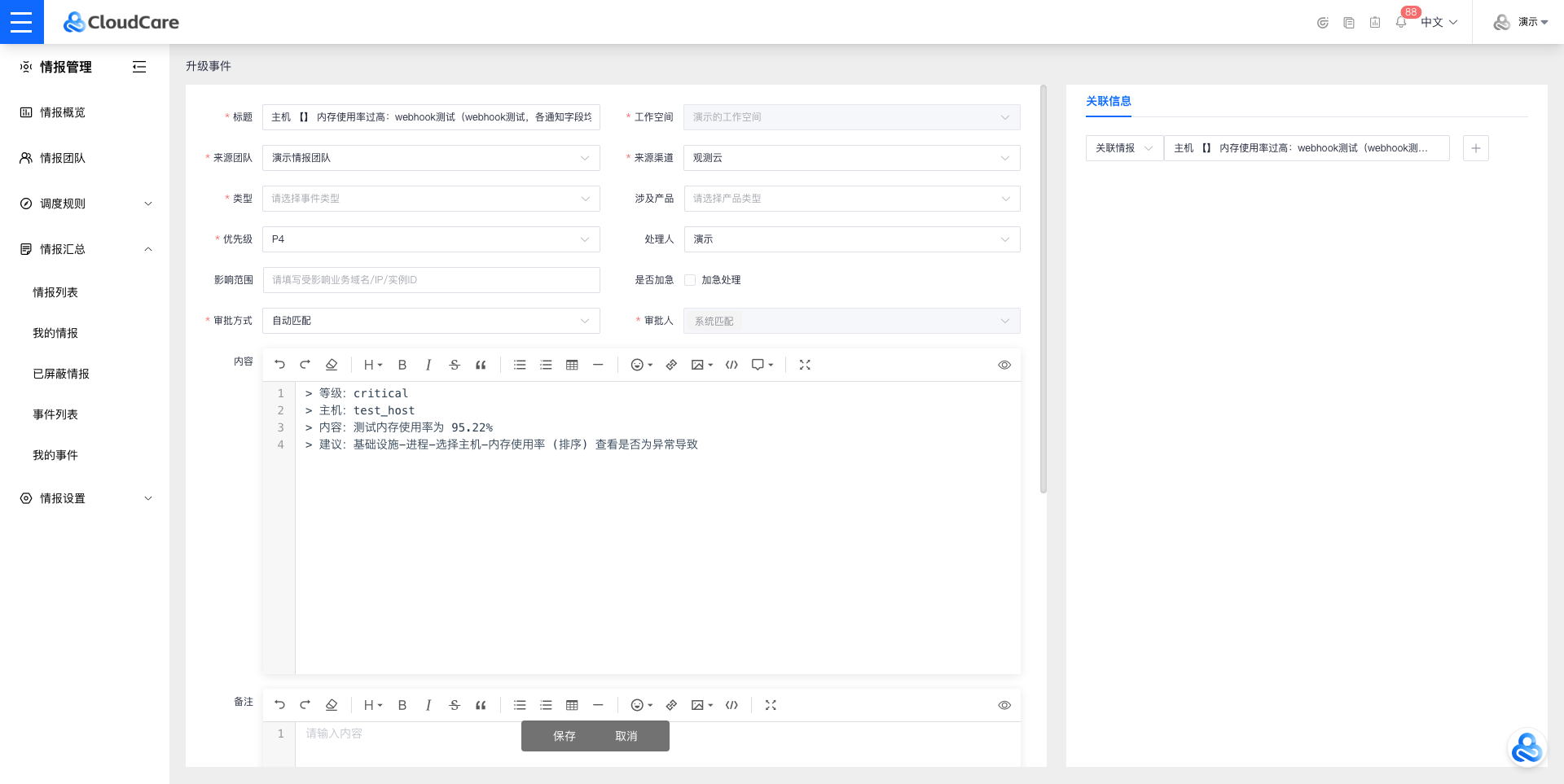
Task: Open the 优先级 dropdown showing P4
Action: point(431,239)
